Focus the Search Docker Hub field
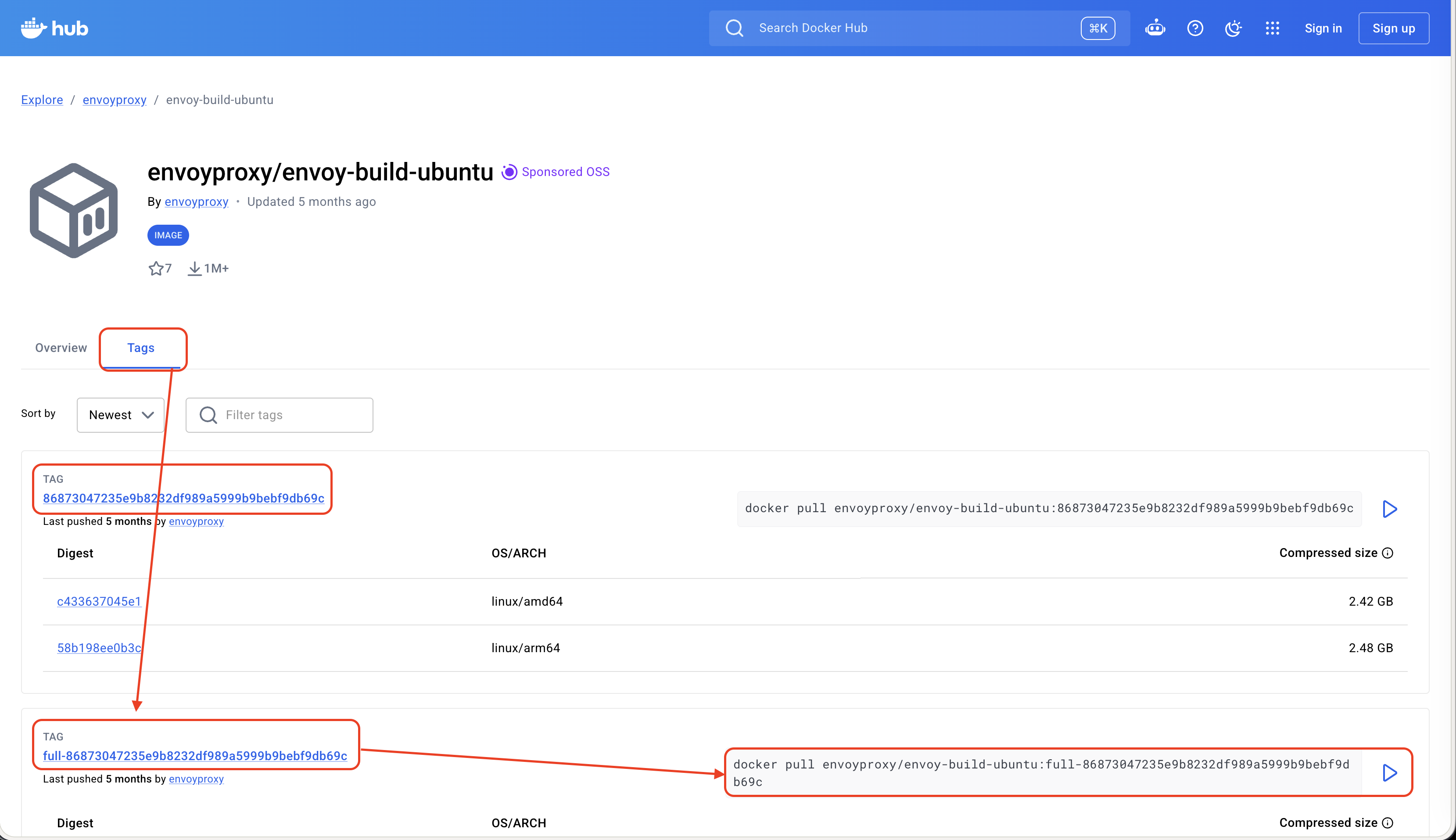The image size is (1456, 840). pos(919,28)
